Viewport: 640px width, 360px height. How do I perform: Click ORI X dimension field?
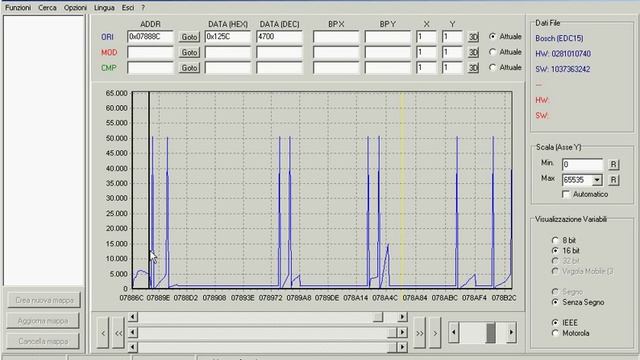coord(426,37)
